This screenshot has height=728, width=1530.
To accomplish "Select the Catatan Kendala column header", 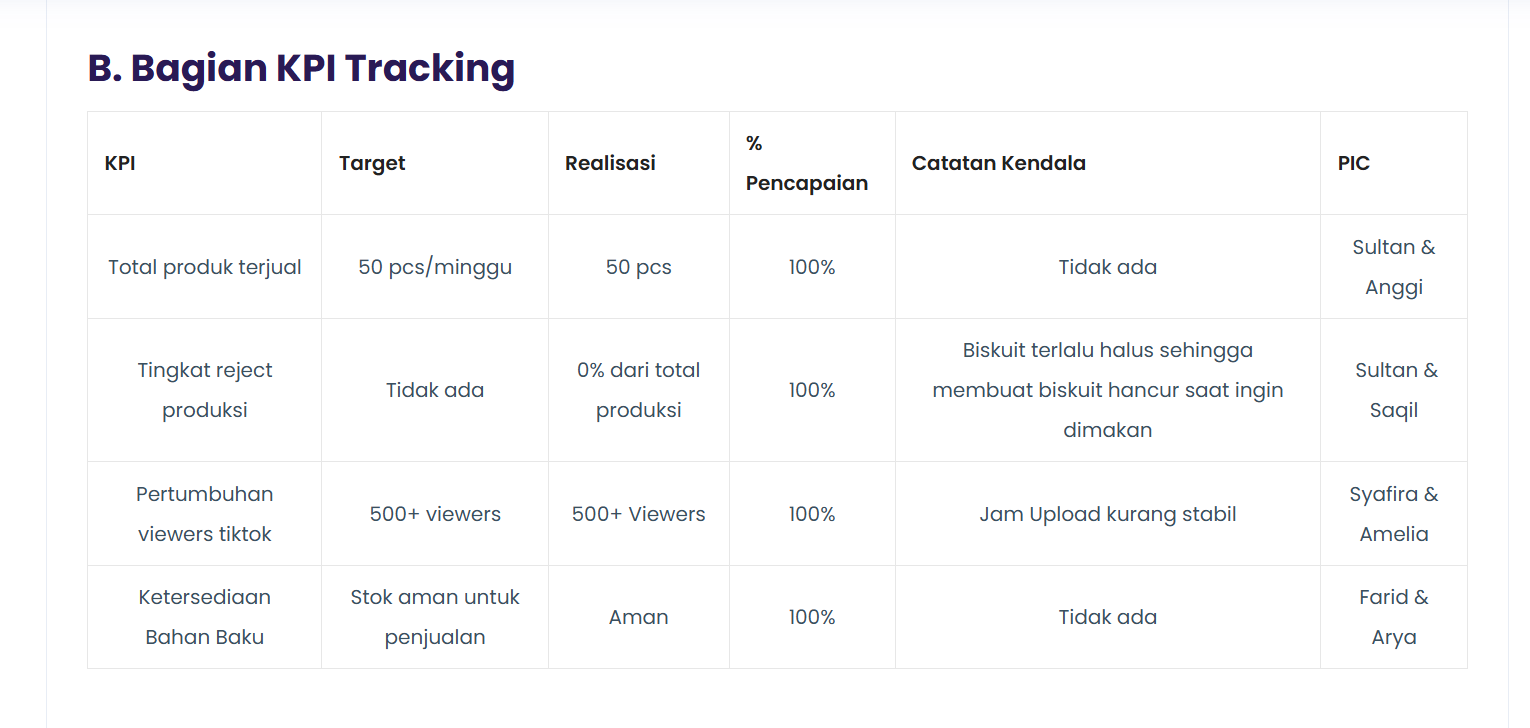I will [1108, 163].
